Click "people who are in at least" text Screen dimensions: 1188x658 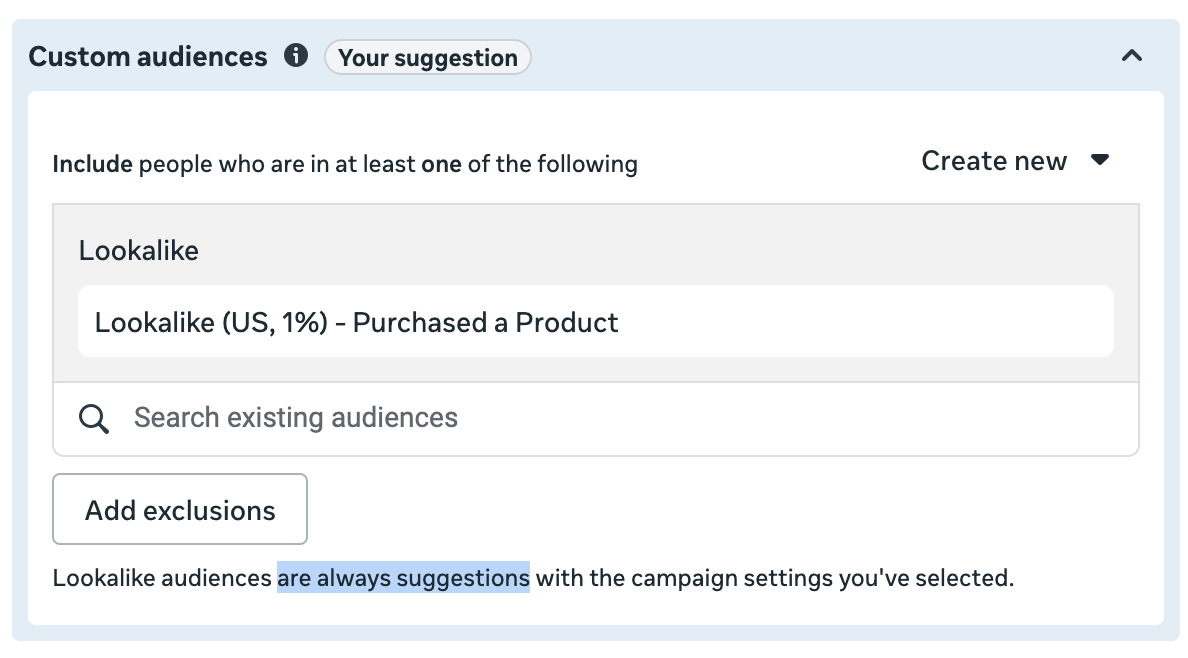[277, 163]
